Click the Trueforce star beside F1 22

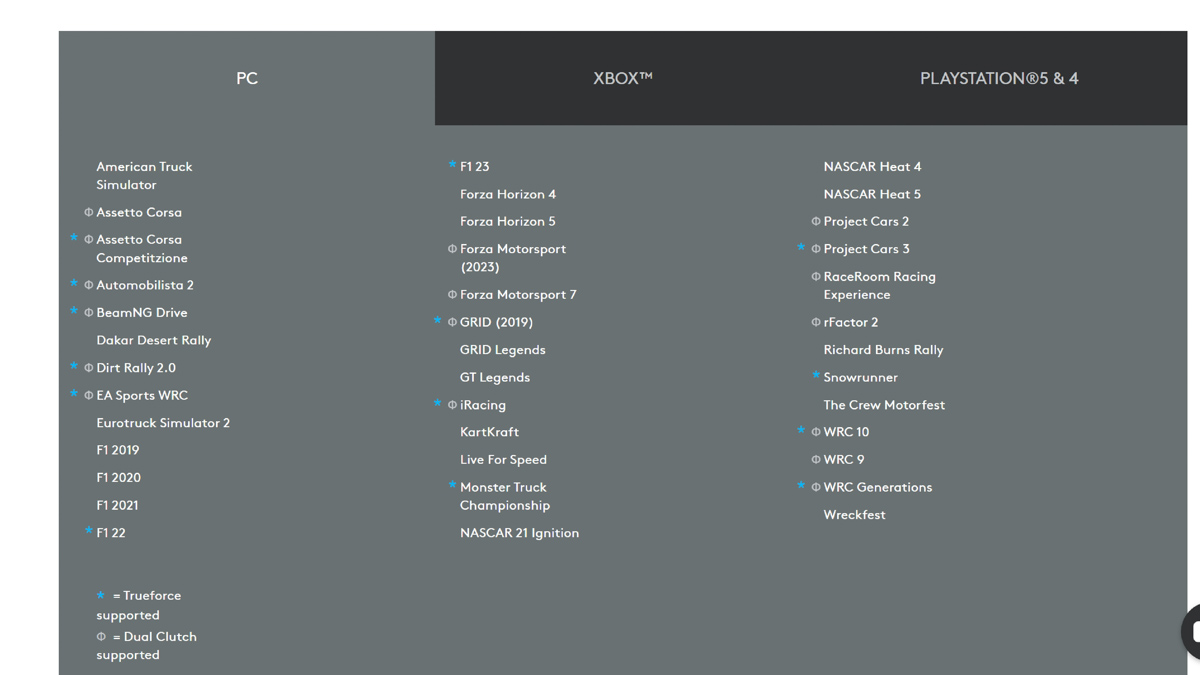click(89, 531)
